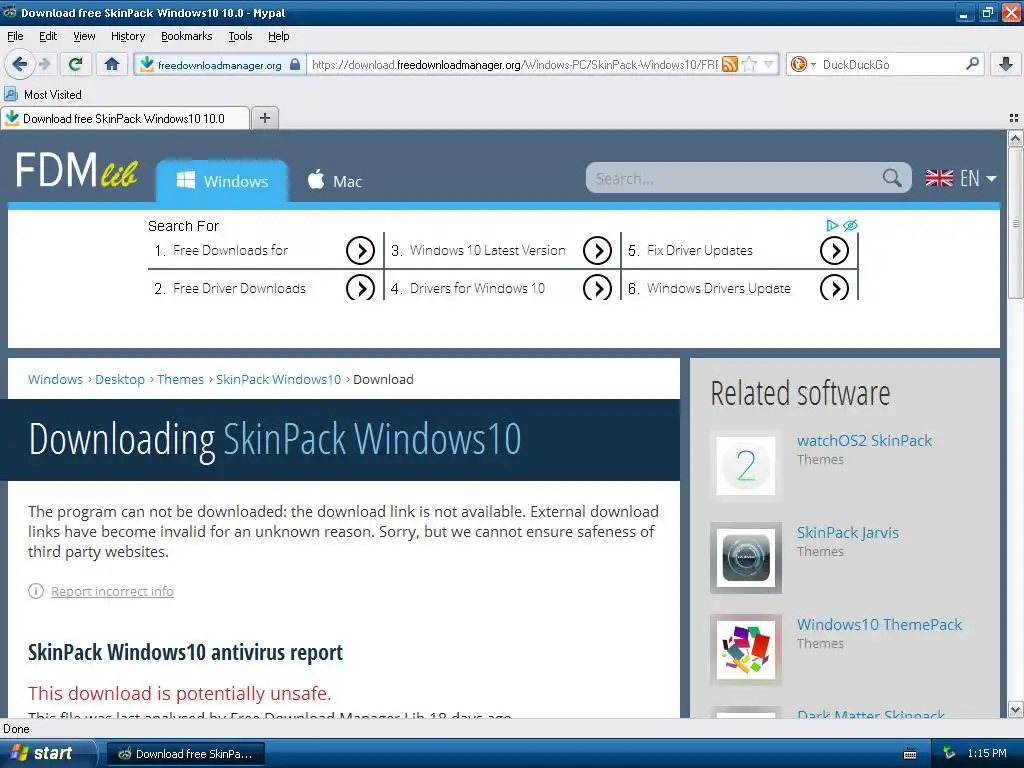Click Report incorrect info link
Screen dimensions: 1024x768
112,591
